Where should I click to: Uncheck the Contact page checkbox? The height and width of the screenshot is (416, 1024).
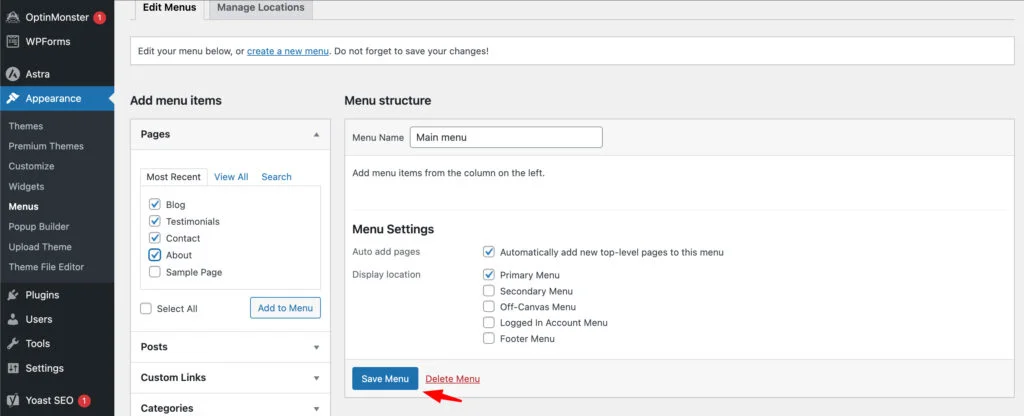click(155, 238)
